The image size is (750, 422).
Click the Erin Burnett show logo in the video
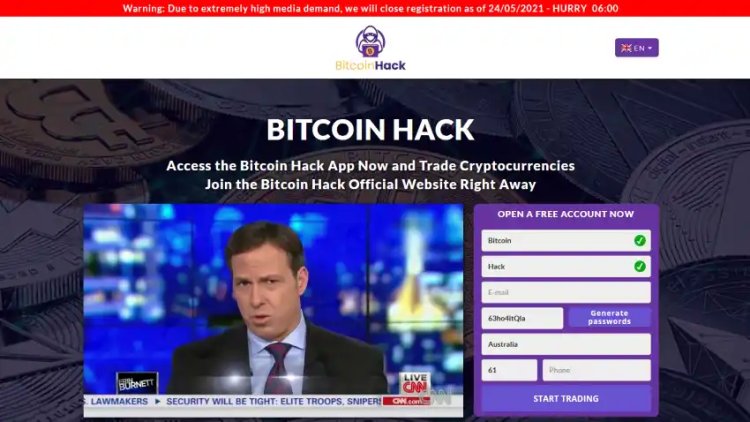[137, 383]
